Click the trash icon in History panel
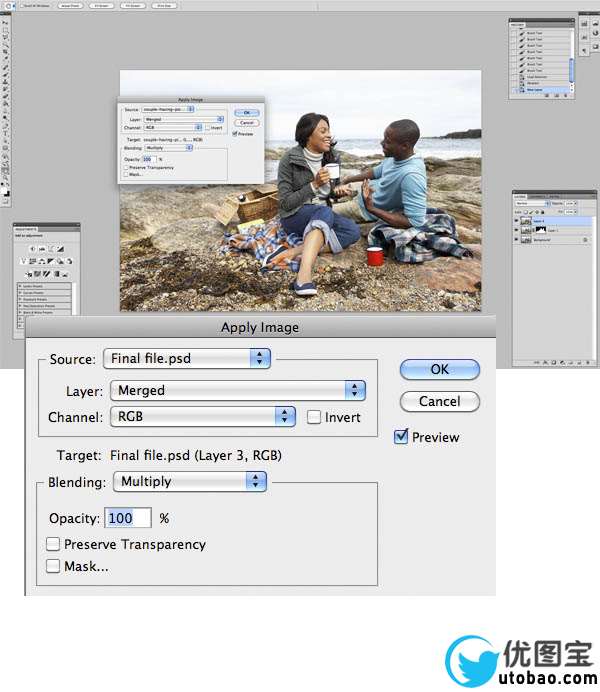This screenshot has height=692, width=600. tap(566, 95)
